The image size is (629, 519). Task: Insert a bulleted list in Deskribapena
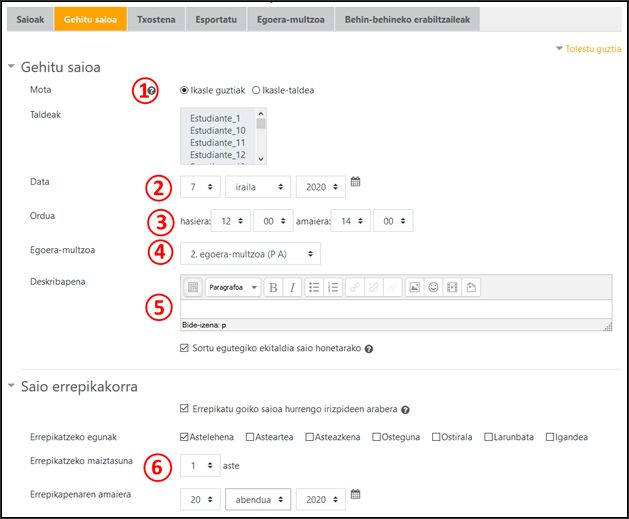[x=314, y=288]
